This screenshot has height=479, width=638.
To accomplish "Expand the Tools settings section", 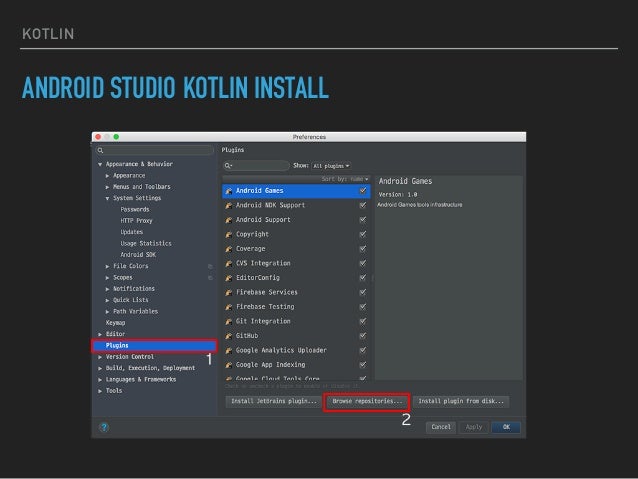I will pyautogui.click(x=100, y=391).
